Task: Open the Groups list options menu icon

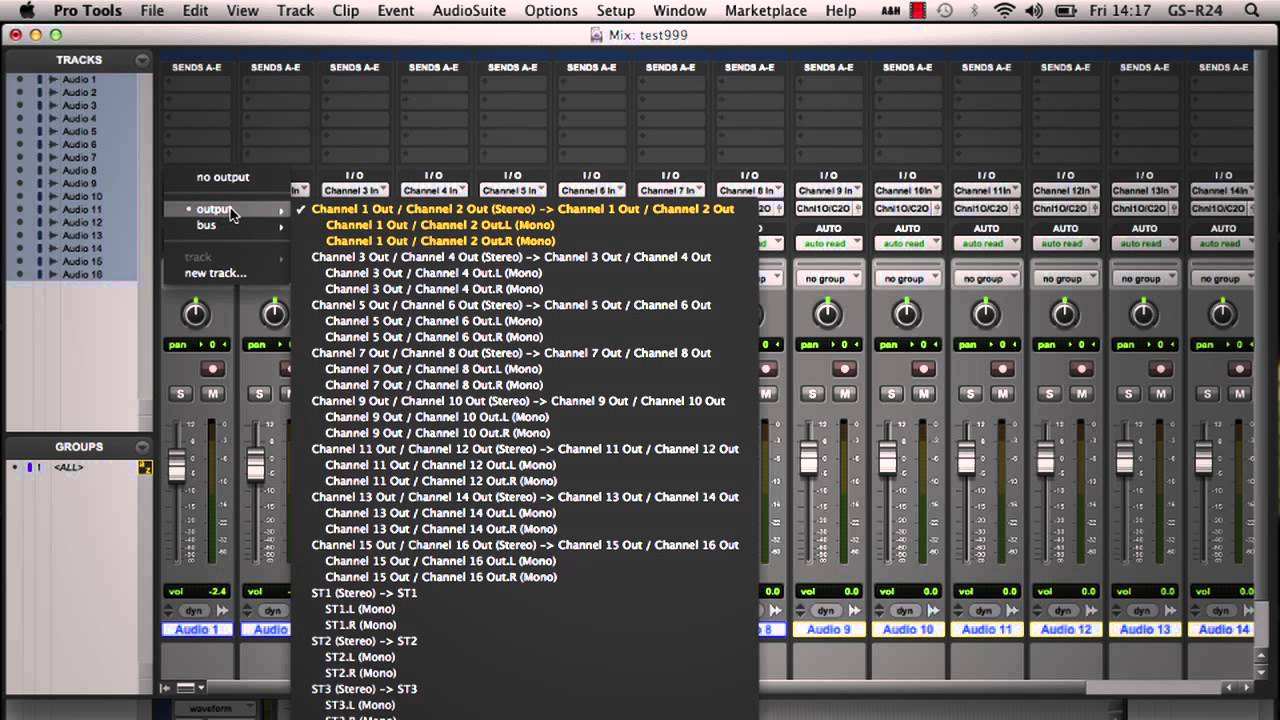Action: 142,447
